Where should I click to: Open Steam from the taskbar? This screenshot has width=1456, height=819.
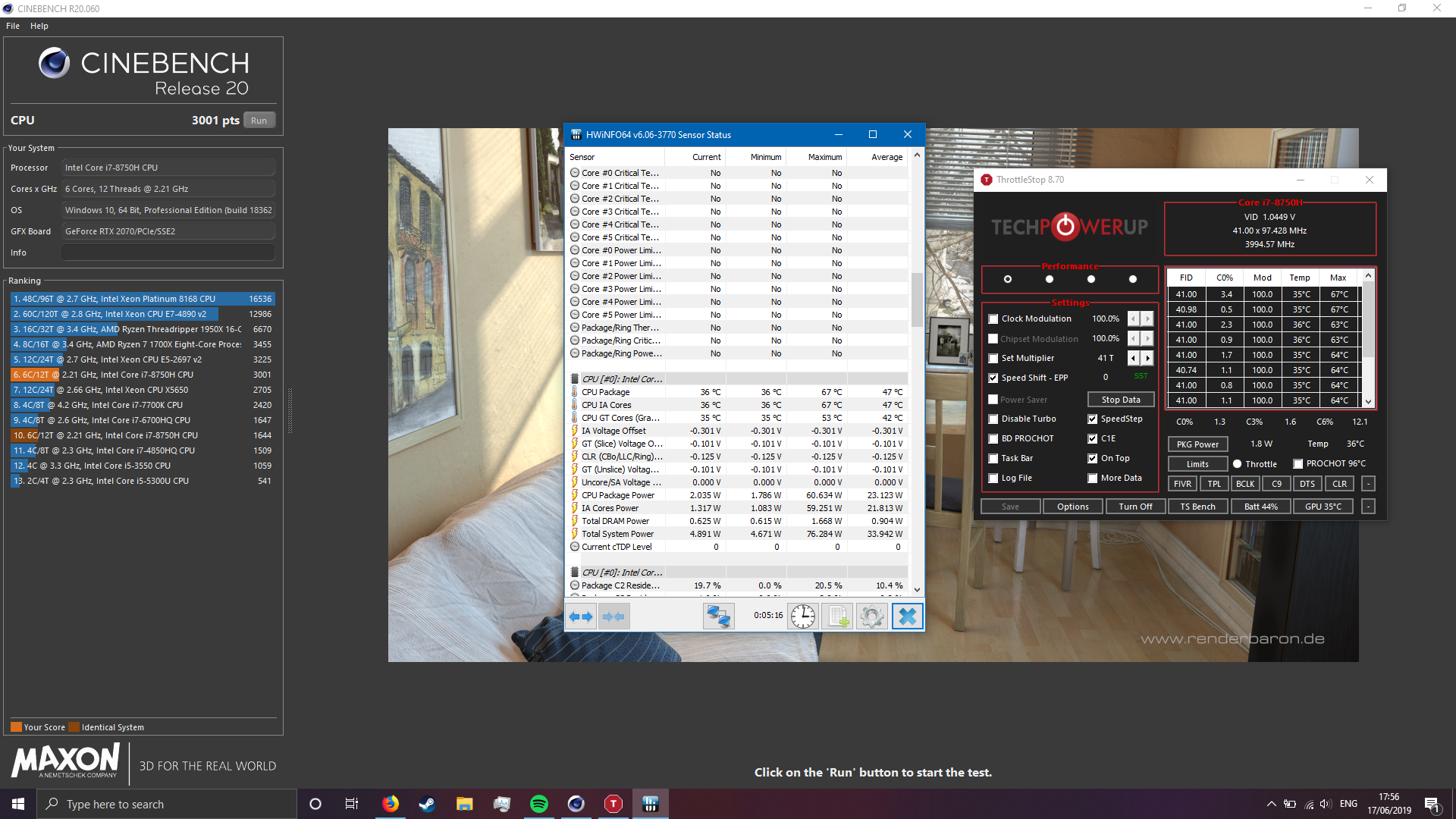pyautogui.click(x=427, y=804)
